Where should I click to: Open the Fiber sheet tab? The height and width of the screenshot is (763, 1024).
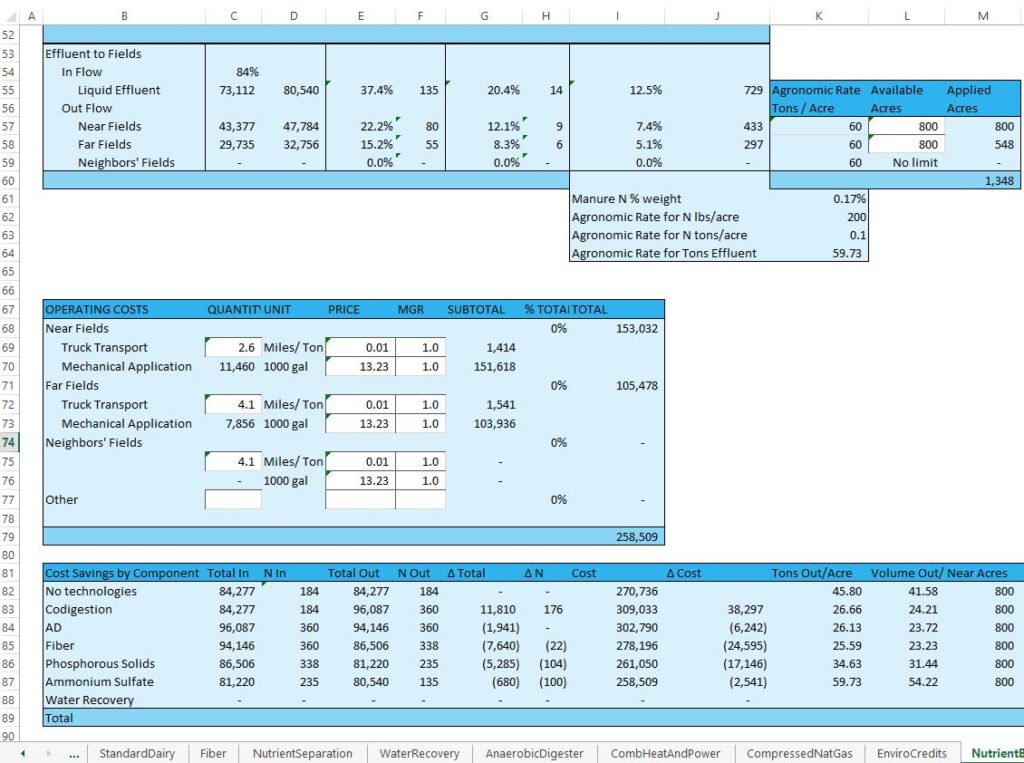click(213, 753)
